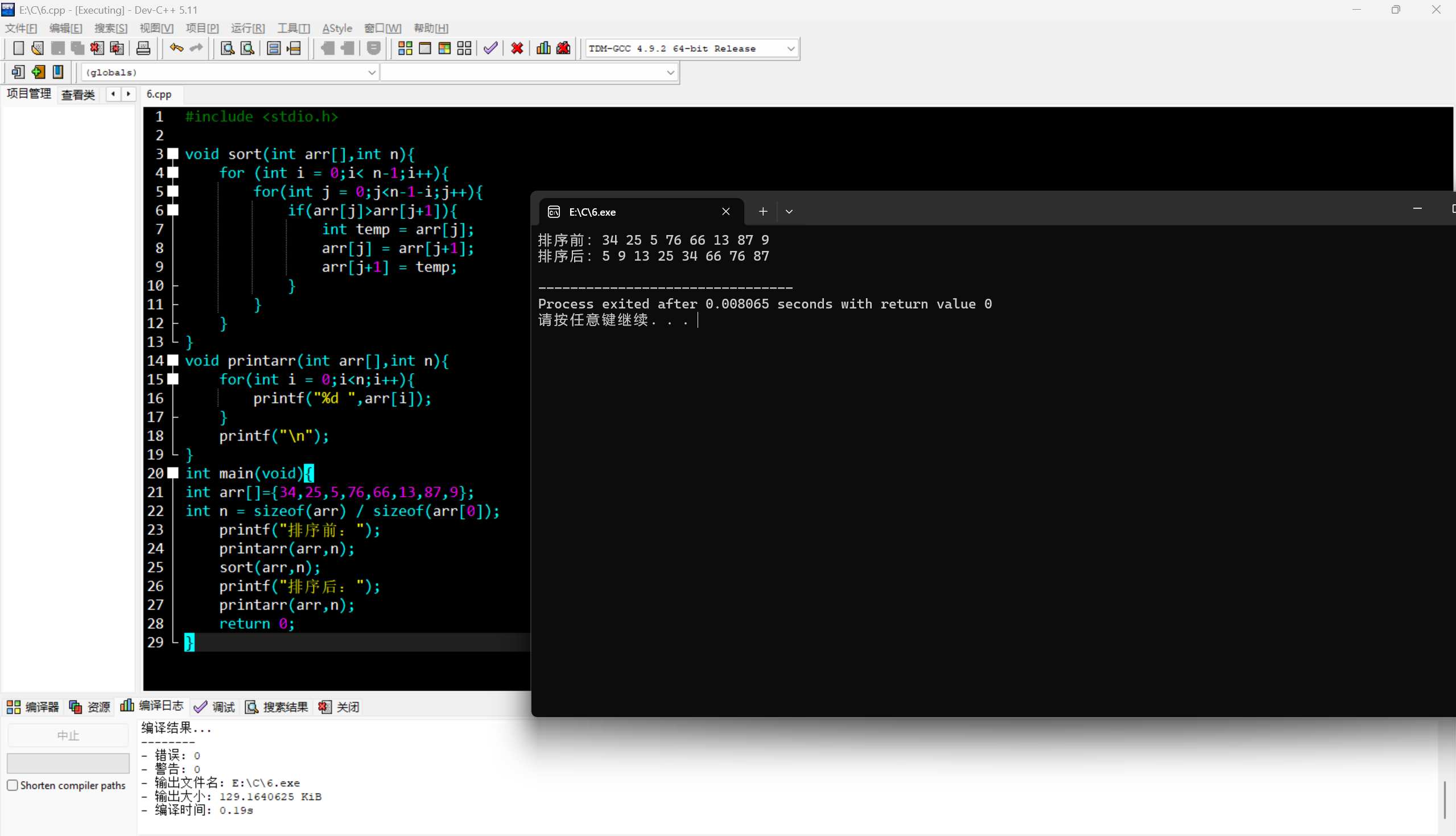
Task: Click the Profile Analysis chart icon
Action: pyautogui.click(x=543, y=48)
